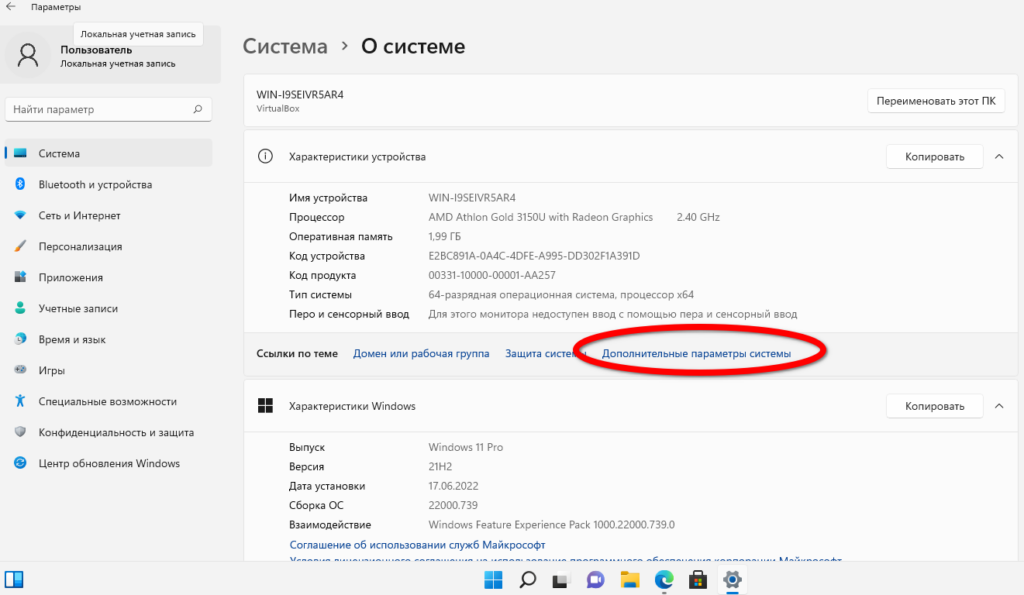The image size is (1024, 595).
Task: Select product code 00331-10000-00001-AA257
Action: click(492, 275)
